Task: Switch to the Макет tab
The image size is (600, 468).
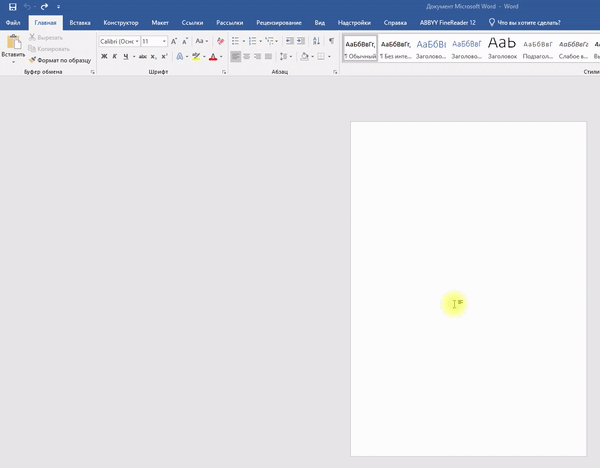Action: [160, 23]
